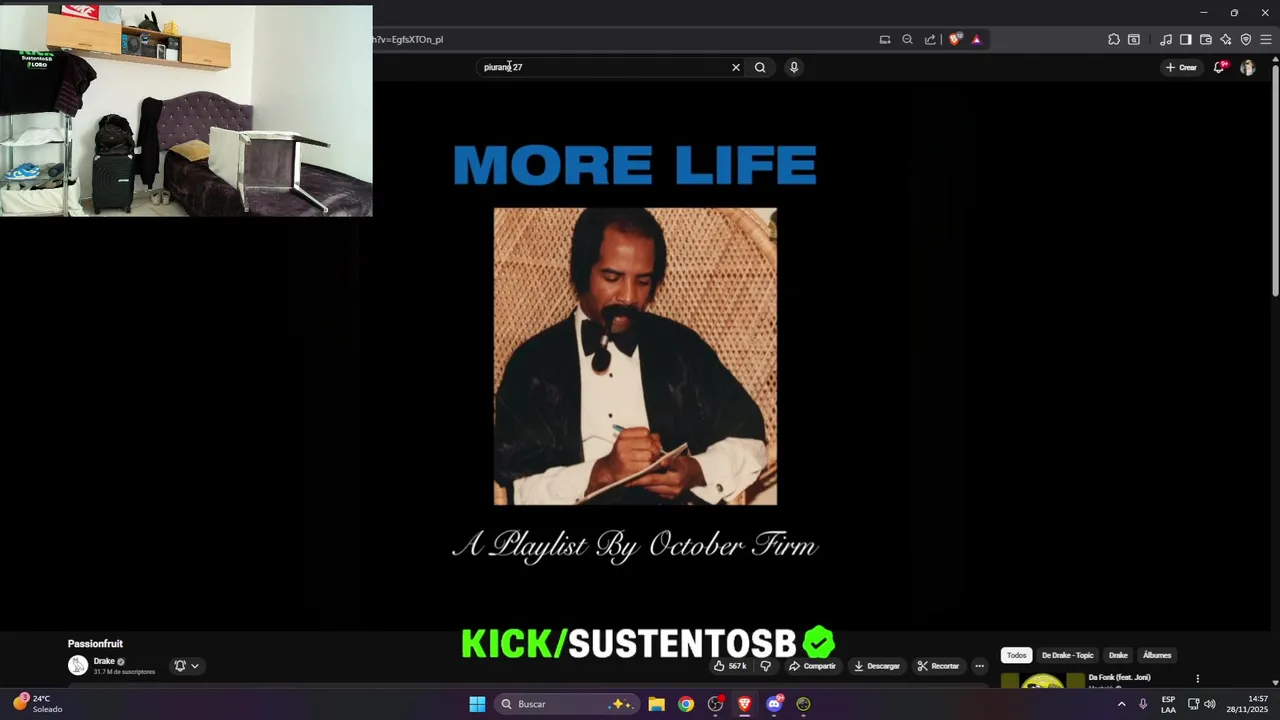1280x720 pixels.
Task: Share this page via address bar icon
Action: click(930, 40)
